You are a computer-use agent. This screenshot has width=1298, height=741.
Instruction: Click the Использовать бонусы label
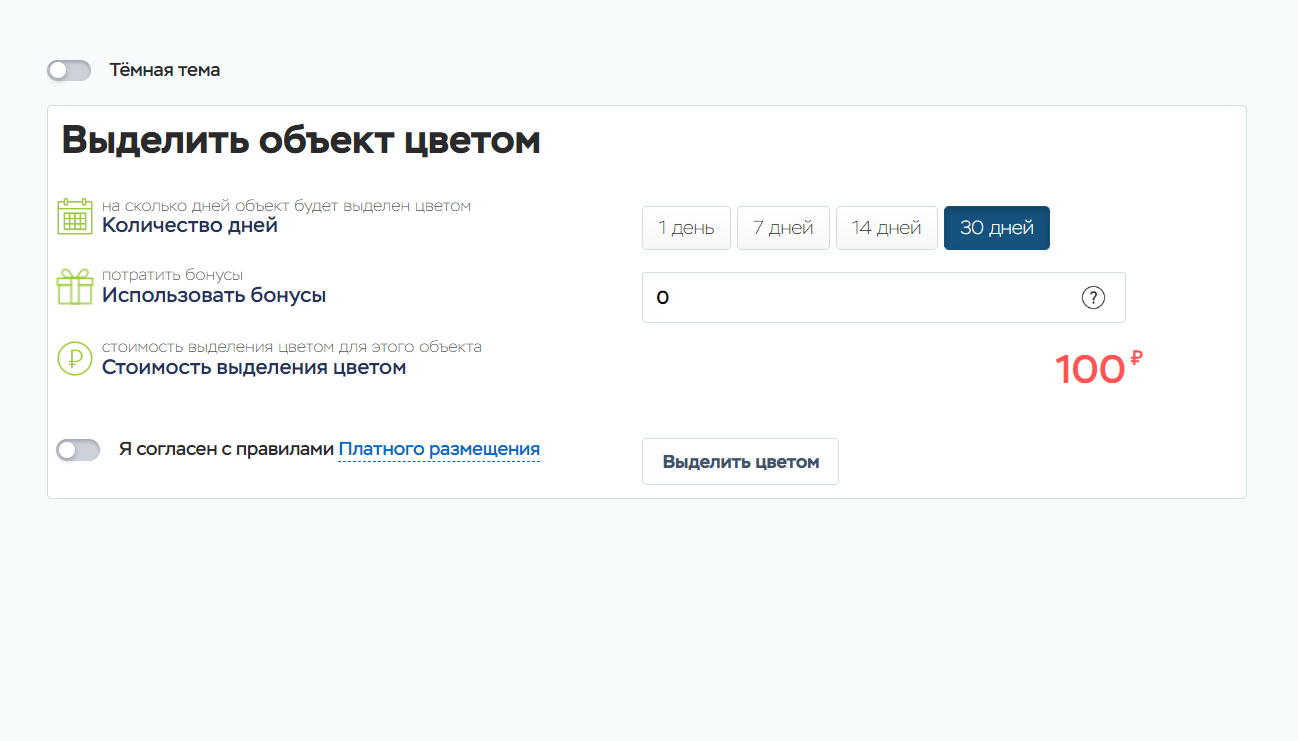(x=214, y=296)
